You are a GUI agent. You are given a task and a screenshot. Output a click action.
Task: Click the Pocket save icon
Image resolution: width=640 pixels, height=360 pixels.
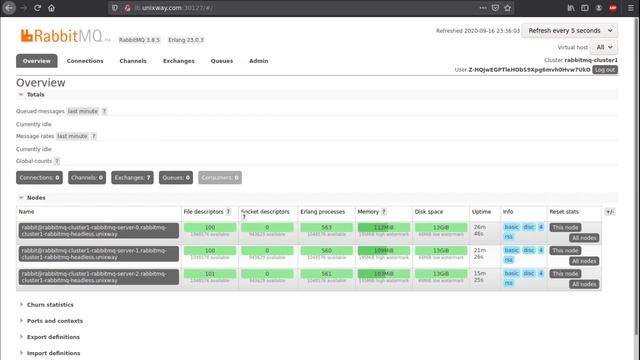click(x=495, y=8)
